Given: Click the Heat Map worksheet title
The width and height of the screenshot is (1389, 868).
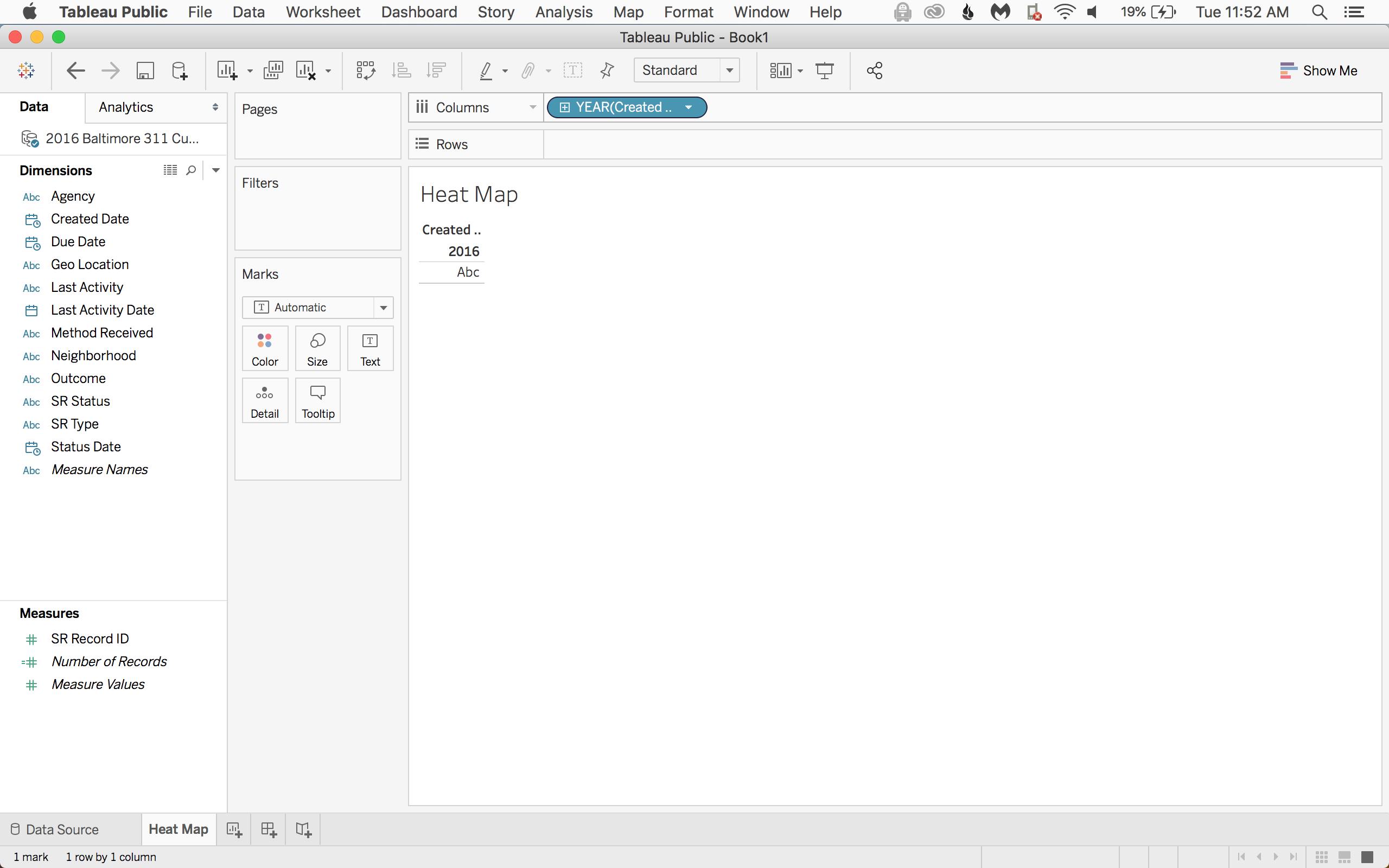Looking at the screenshot, I should coord(469,195).
